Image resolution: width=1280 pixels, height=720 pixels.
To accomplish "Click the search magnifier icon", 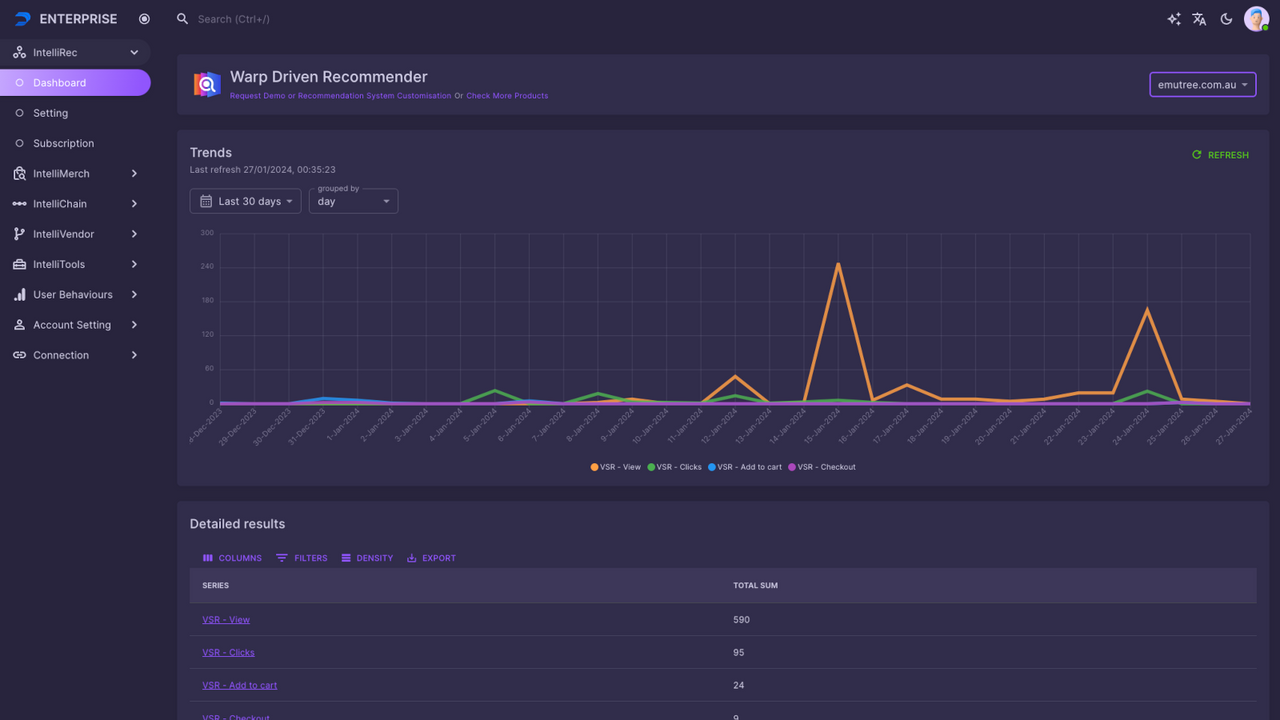I will click(182, 19).
